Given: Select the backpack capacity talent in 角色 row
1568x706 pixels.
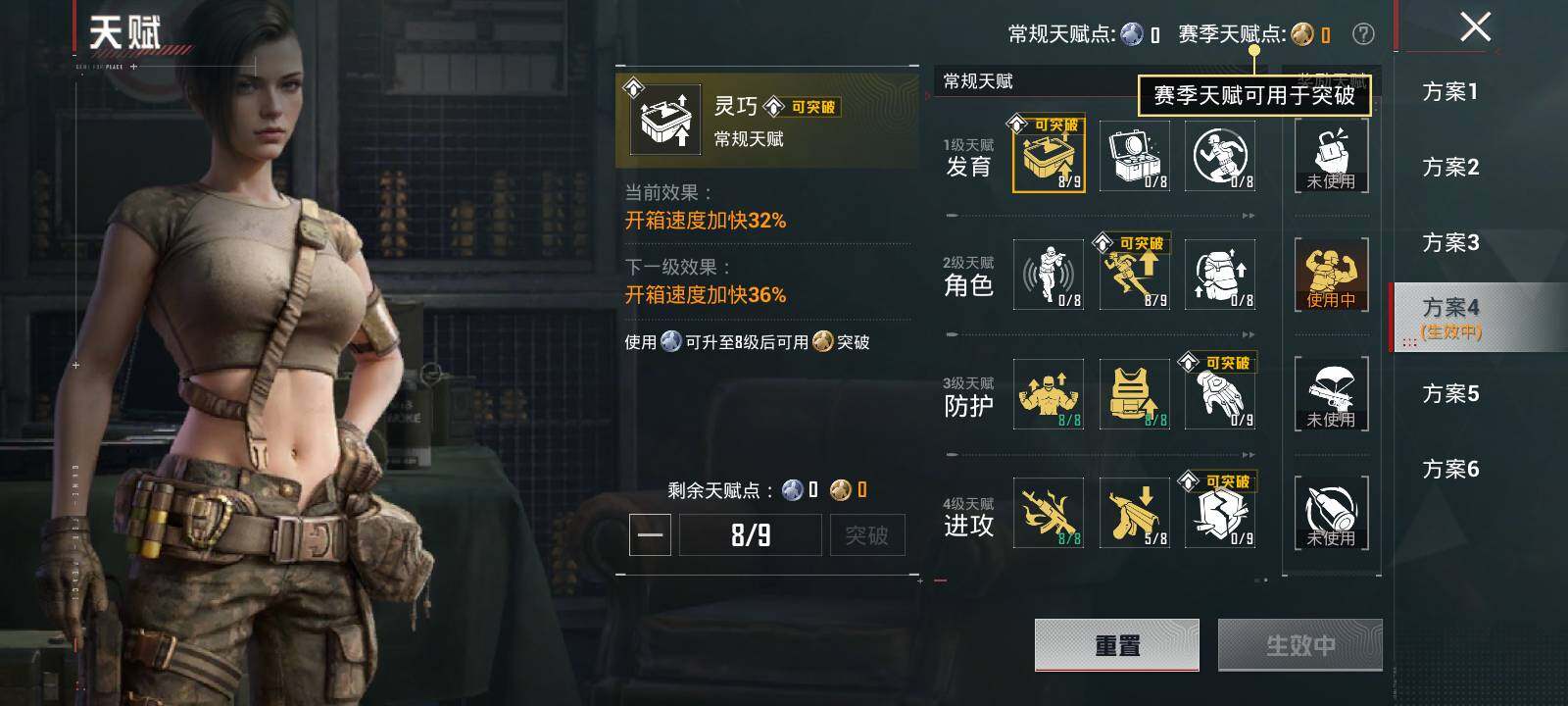Looking at the screenshot, I should 1220,275.
